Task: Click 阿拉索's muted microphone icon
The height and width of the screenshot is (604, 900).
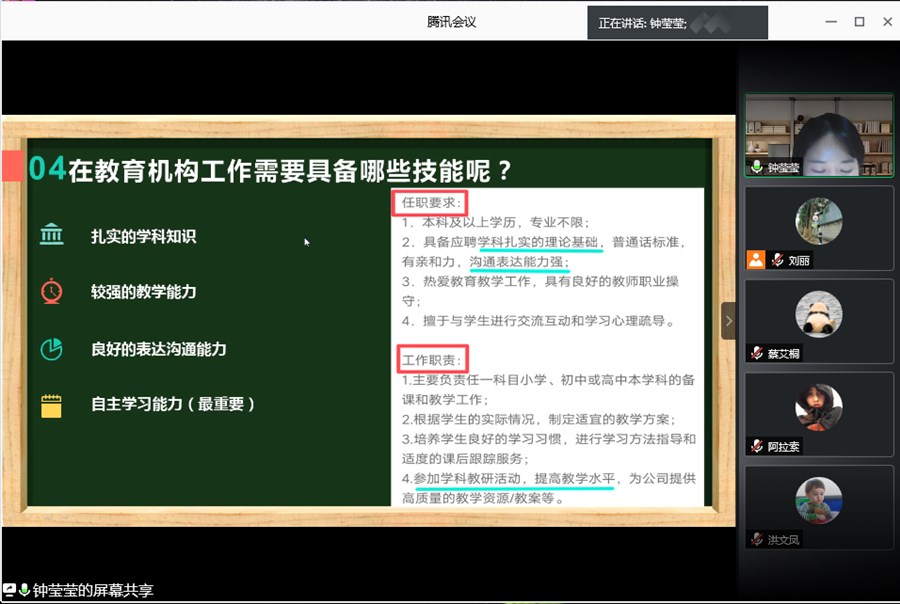Action: click(x=757, y=446)
